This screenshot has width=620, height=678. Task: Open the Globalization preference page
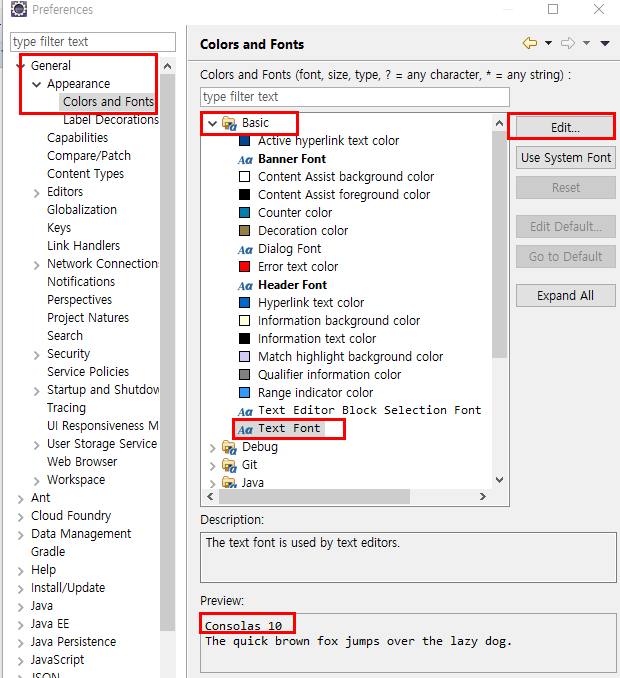point(82,210)
